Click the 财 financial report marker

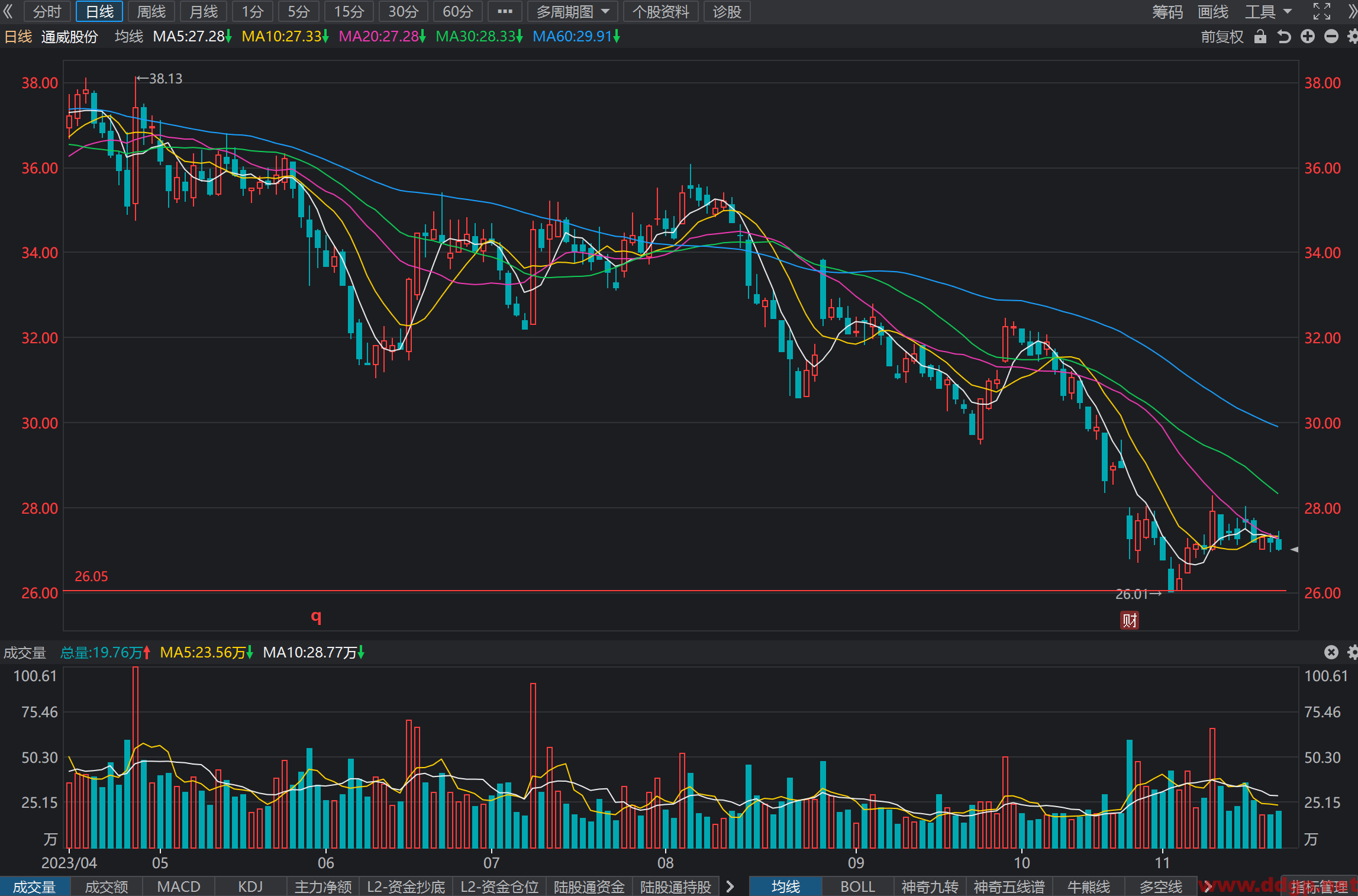click(1130, 620)
